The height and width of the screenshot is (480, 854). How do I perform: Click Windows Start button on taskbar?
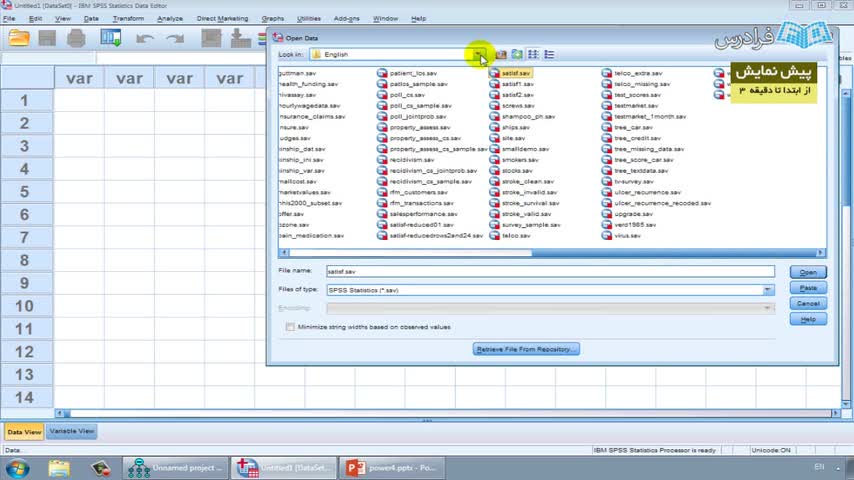(17, 468)
